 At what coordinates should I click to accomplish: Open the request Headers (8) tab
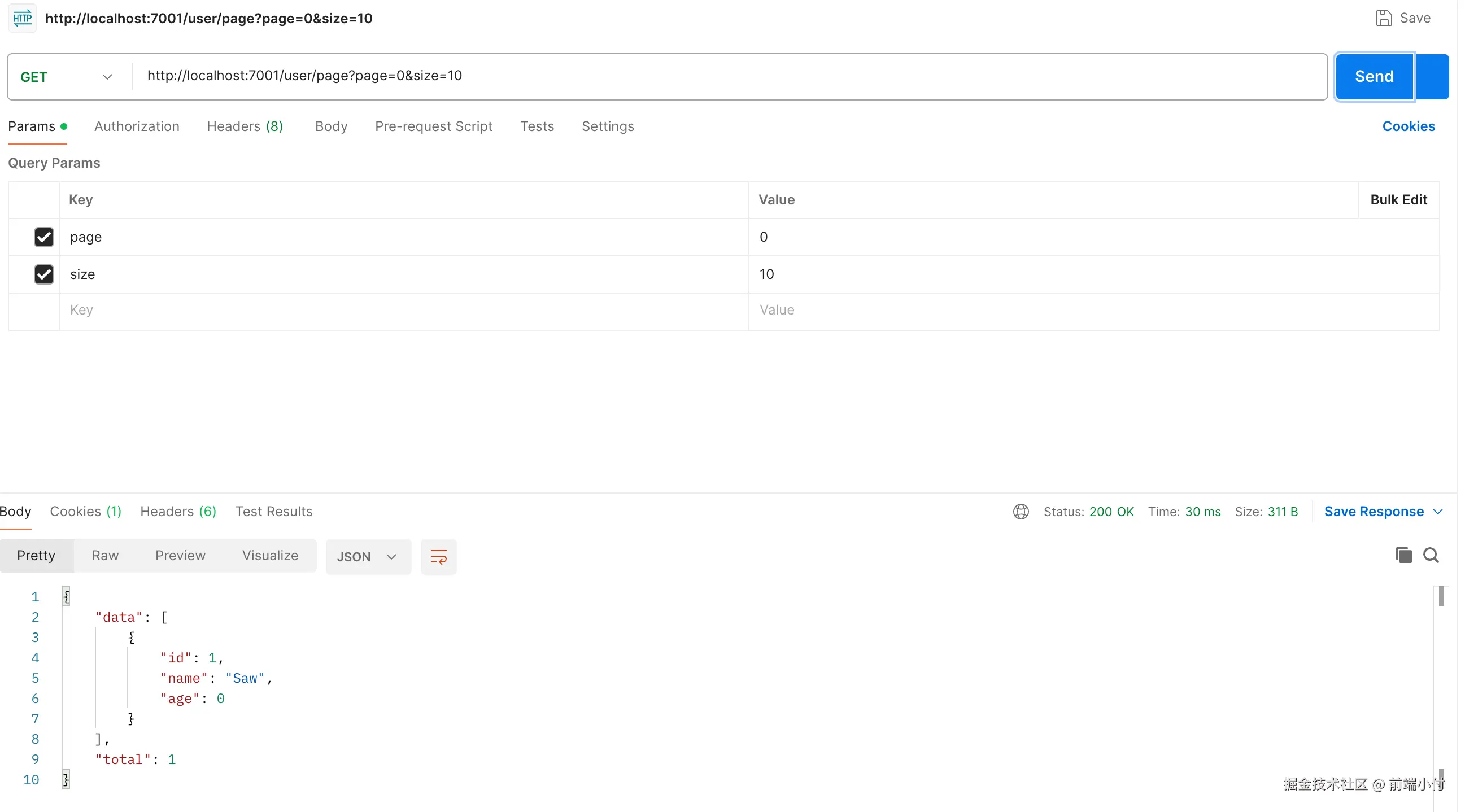(x=245, y=126)
